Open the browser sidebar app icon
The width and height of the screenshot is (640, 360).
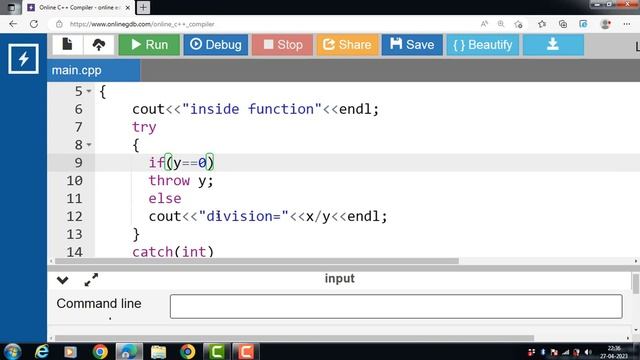click(583, 24)
